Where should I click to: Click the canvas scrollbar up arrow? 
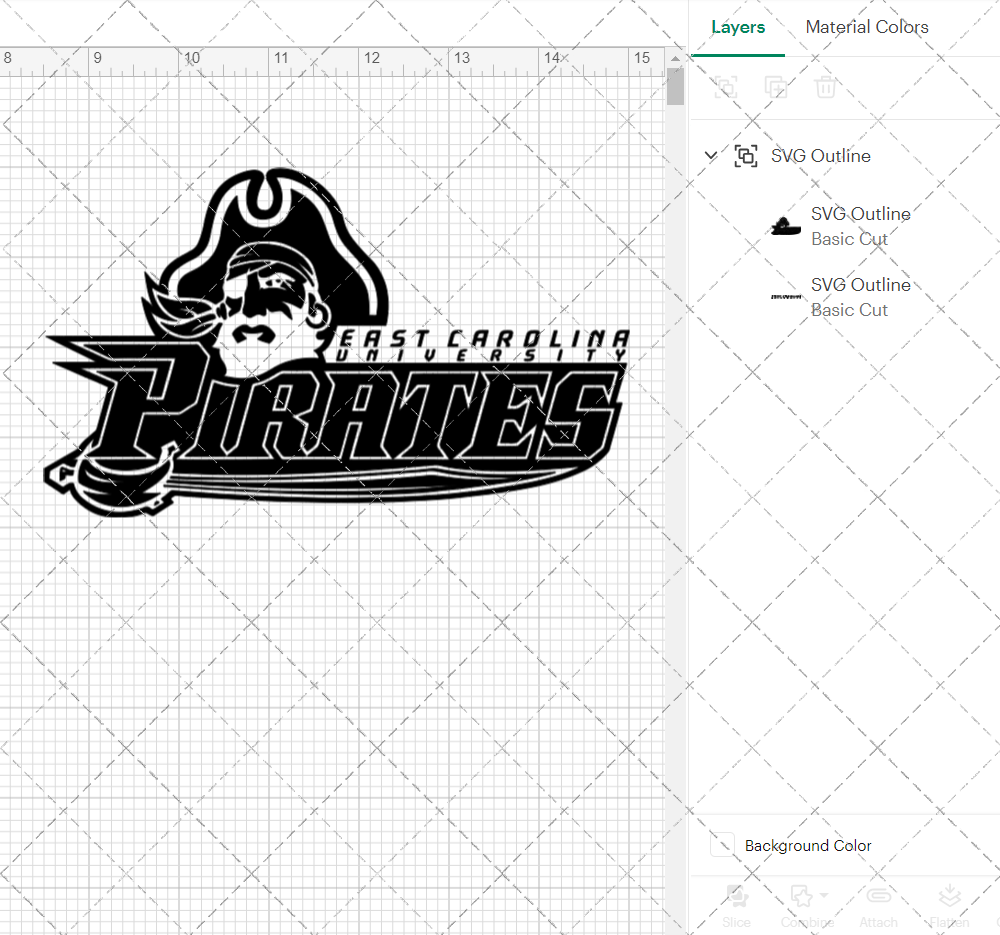point(675,59)
